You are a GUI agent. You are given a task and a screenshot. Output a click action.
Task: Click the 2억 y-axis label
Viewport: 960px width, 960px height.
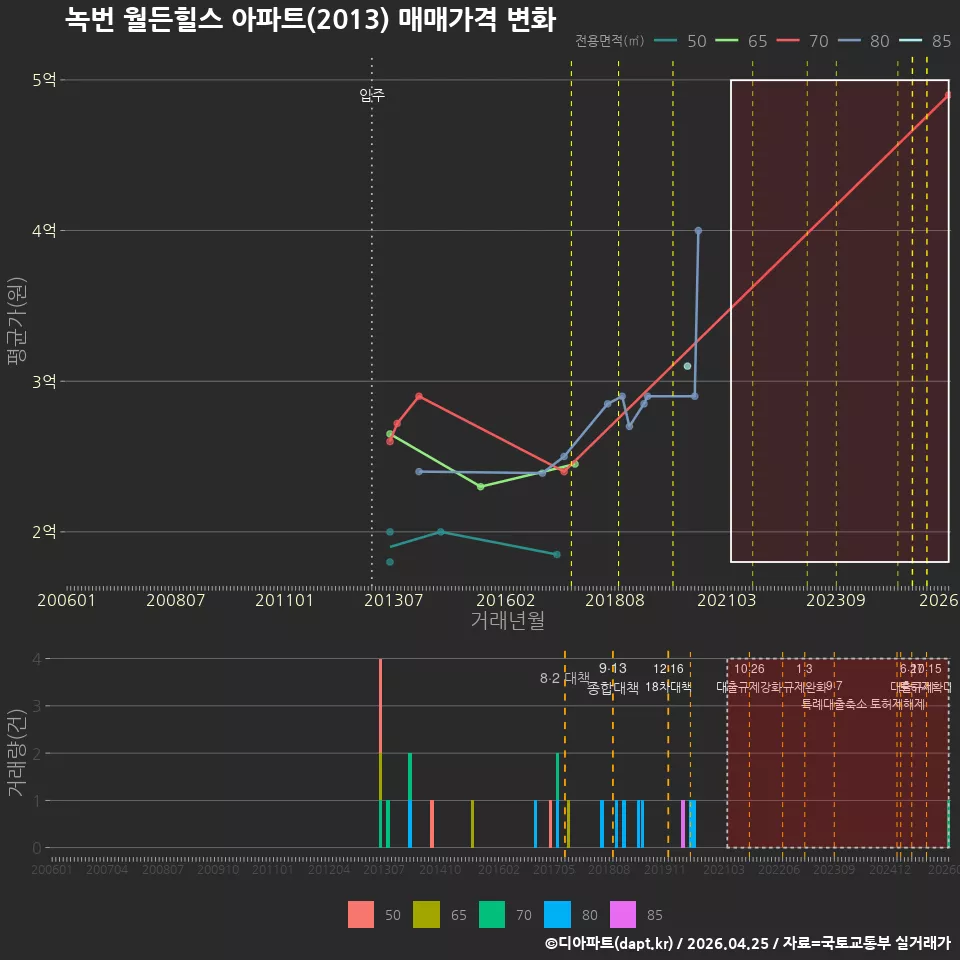pos(44,531)
